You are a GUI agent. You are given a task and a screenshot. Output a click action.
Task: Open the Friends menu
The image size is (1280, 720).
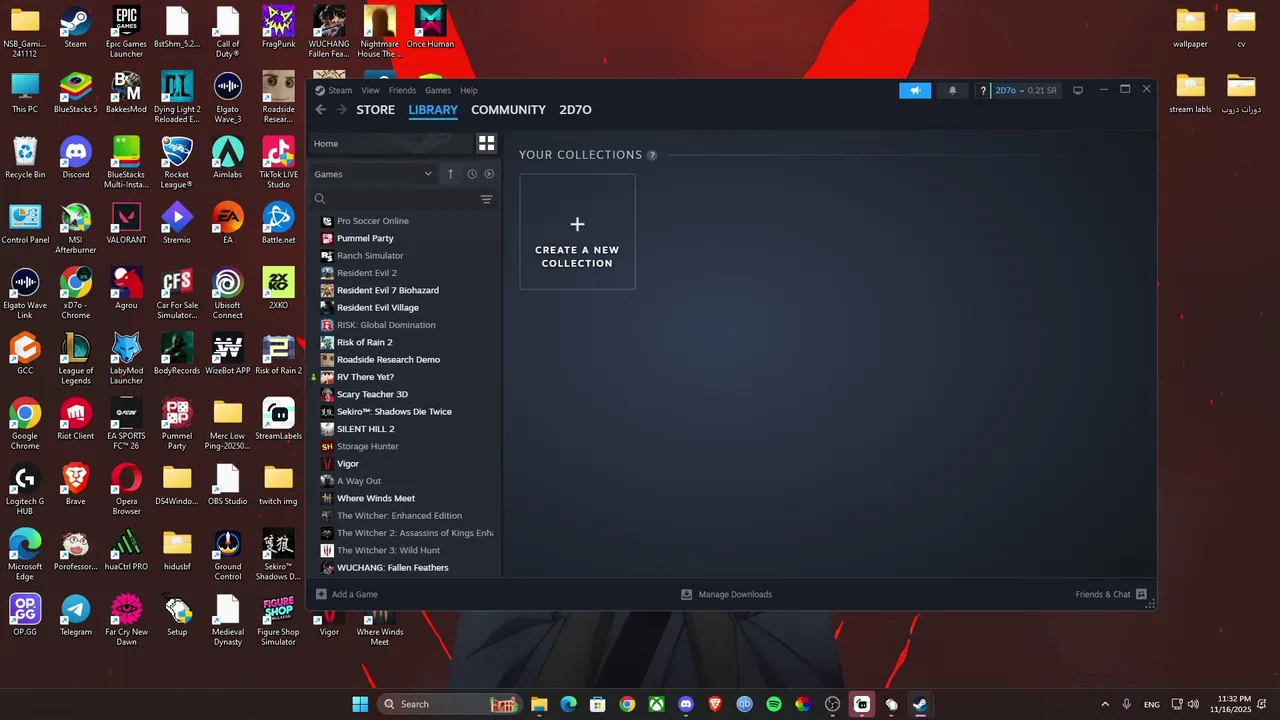(x=402, y=90)
